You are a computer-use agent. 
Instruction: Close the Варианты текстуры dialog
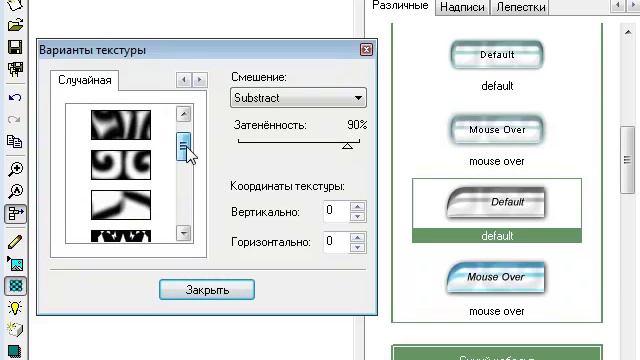[366, 49]
